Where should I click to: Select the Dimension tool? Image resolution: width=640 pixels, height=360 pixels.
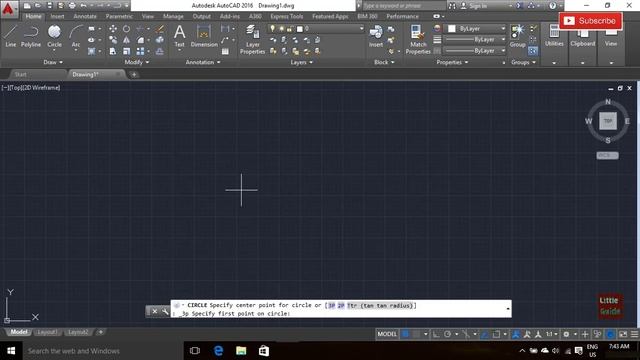(204, 36)
